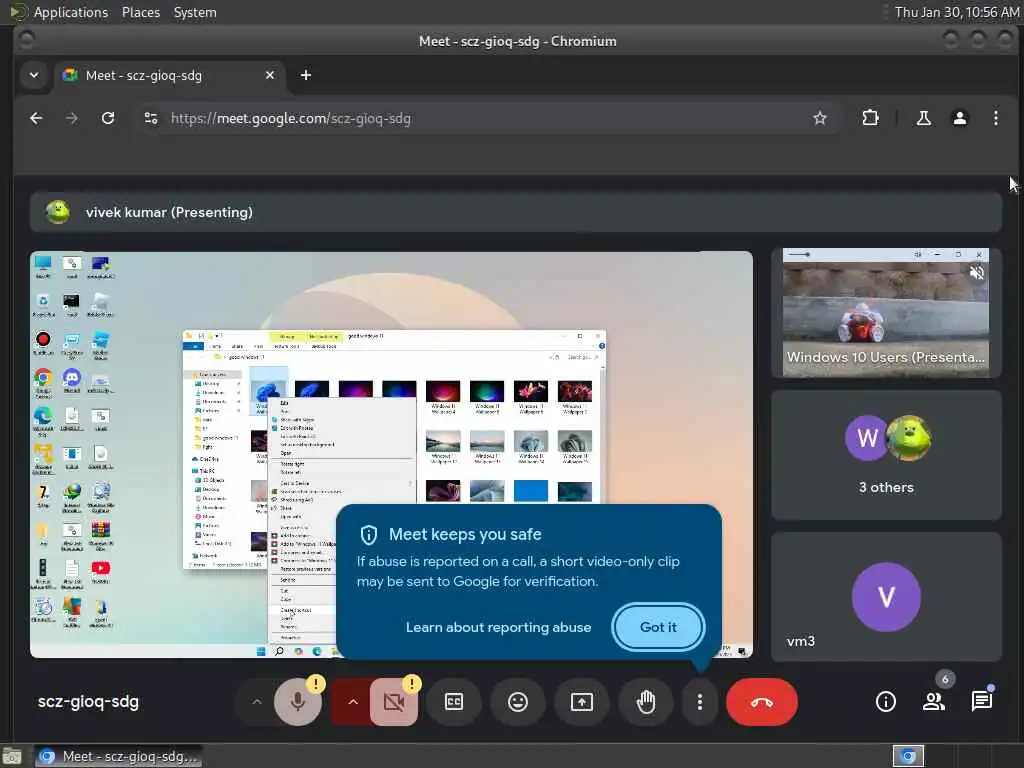Click the purple V avatar of vm3
This screenshot has width=1024, height=768.
(x=886, y=597)
